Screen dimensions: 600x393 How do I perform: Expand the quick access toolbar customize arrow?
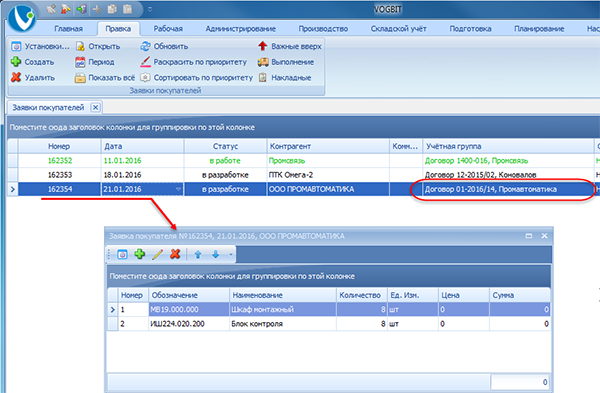point(150,10)
